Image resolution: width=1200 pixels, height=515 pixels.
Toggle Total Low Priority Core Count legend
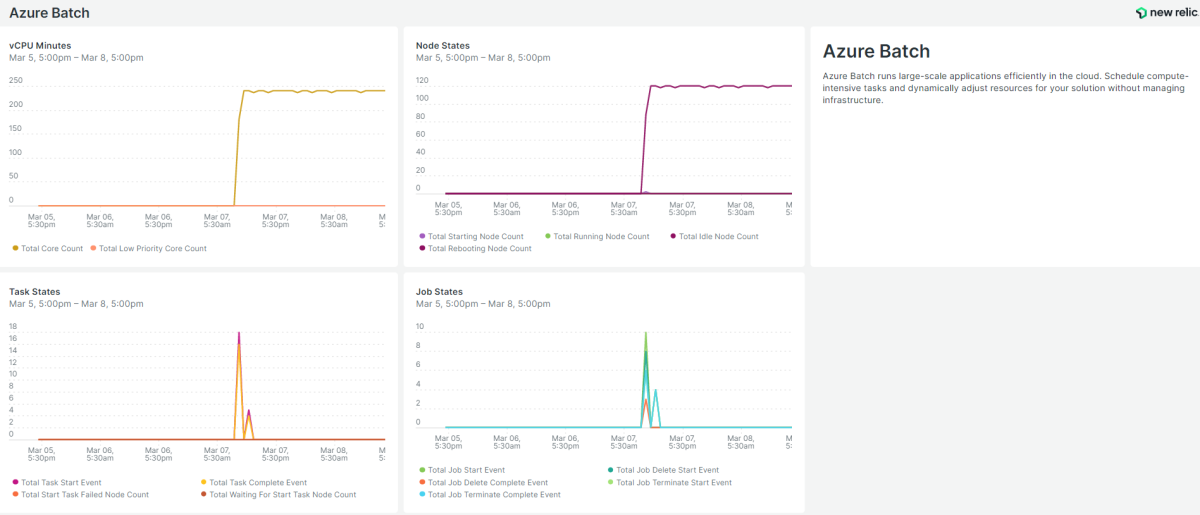[x=148, y=248]
